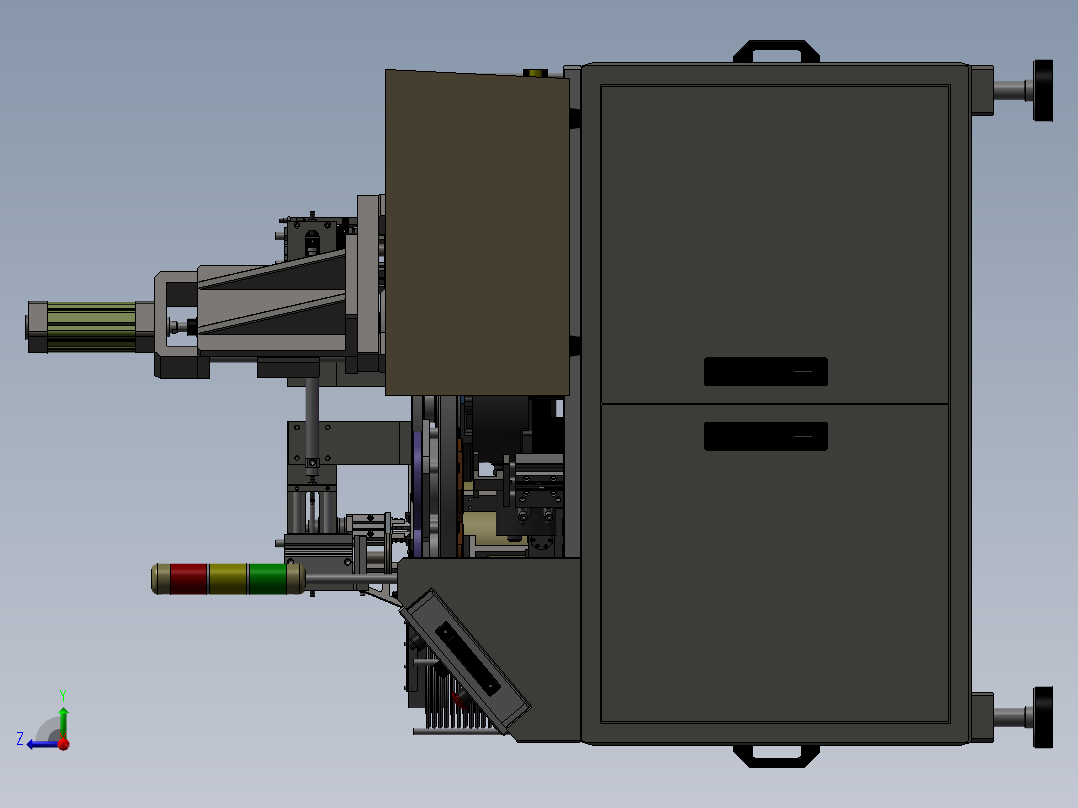Select the yellow segment of the signal tower light
Screen dimensions: 1078x808
coord(228,578)
